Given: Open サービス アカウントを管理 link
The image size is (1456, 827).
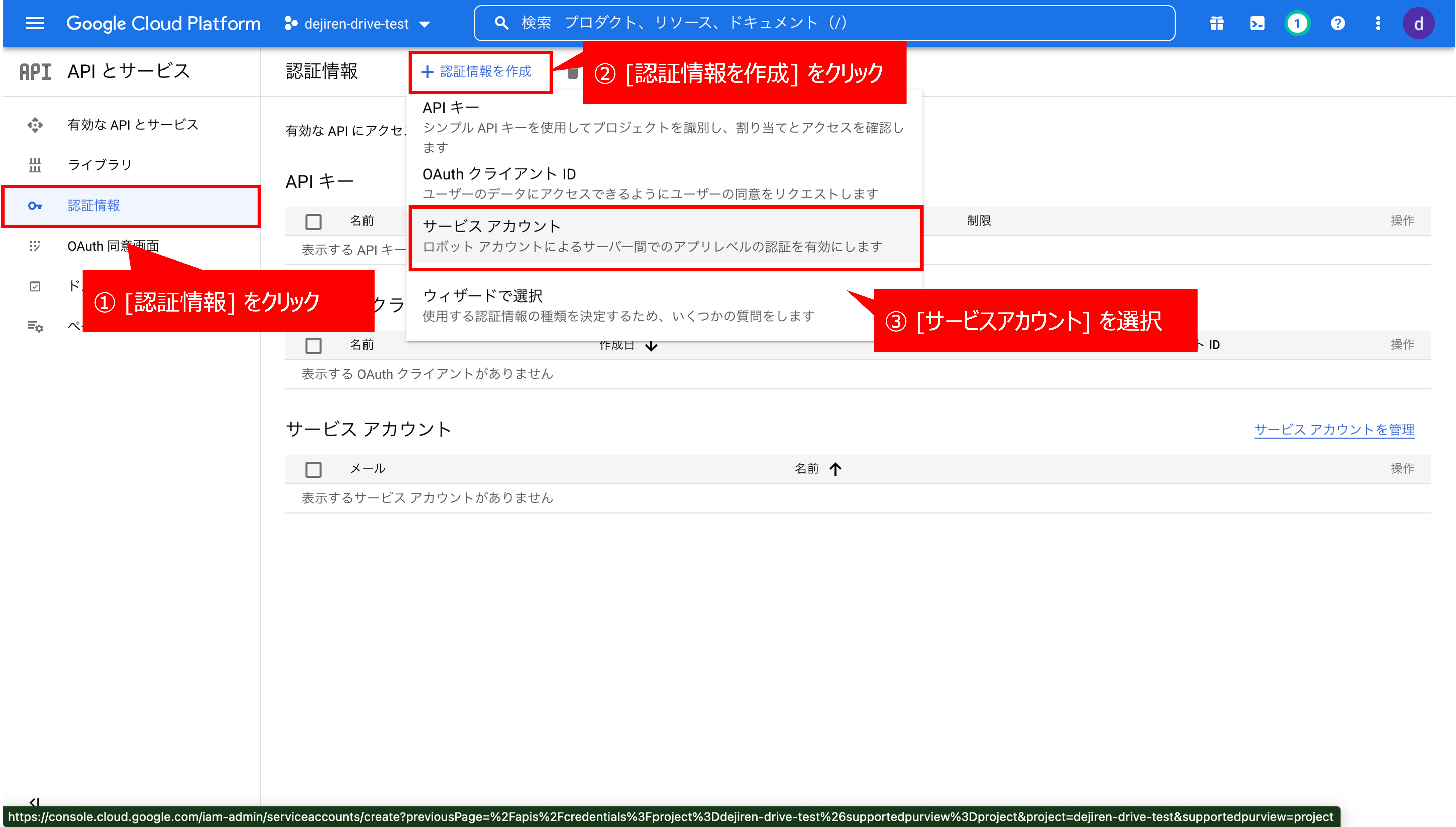Looking at the screenshot, I should 1334,429.
